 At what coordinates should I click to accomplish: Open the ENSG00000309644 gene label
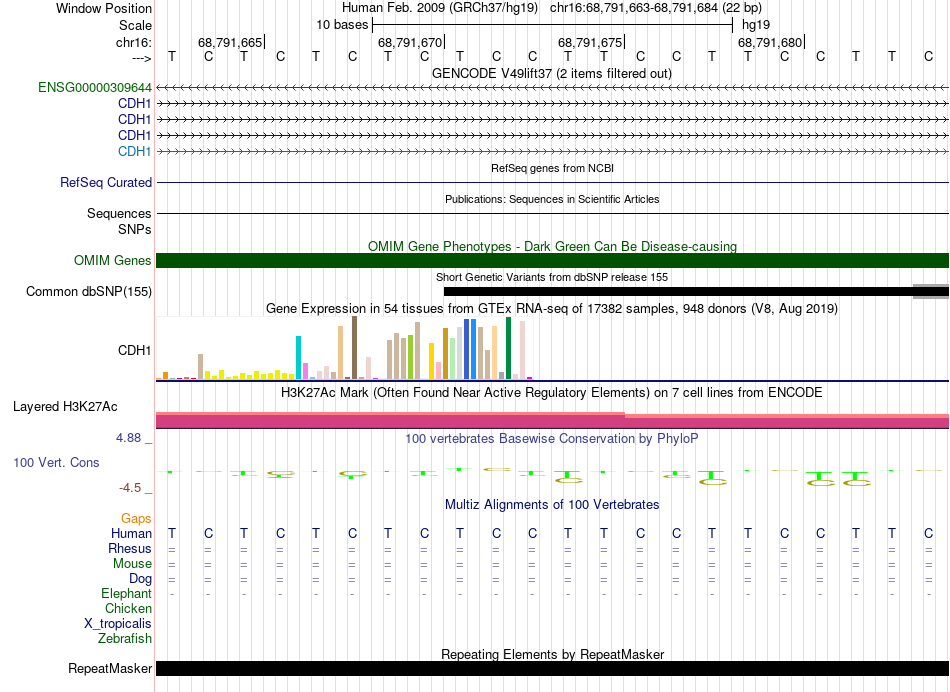tap(95, 88)
